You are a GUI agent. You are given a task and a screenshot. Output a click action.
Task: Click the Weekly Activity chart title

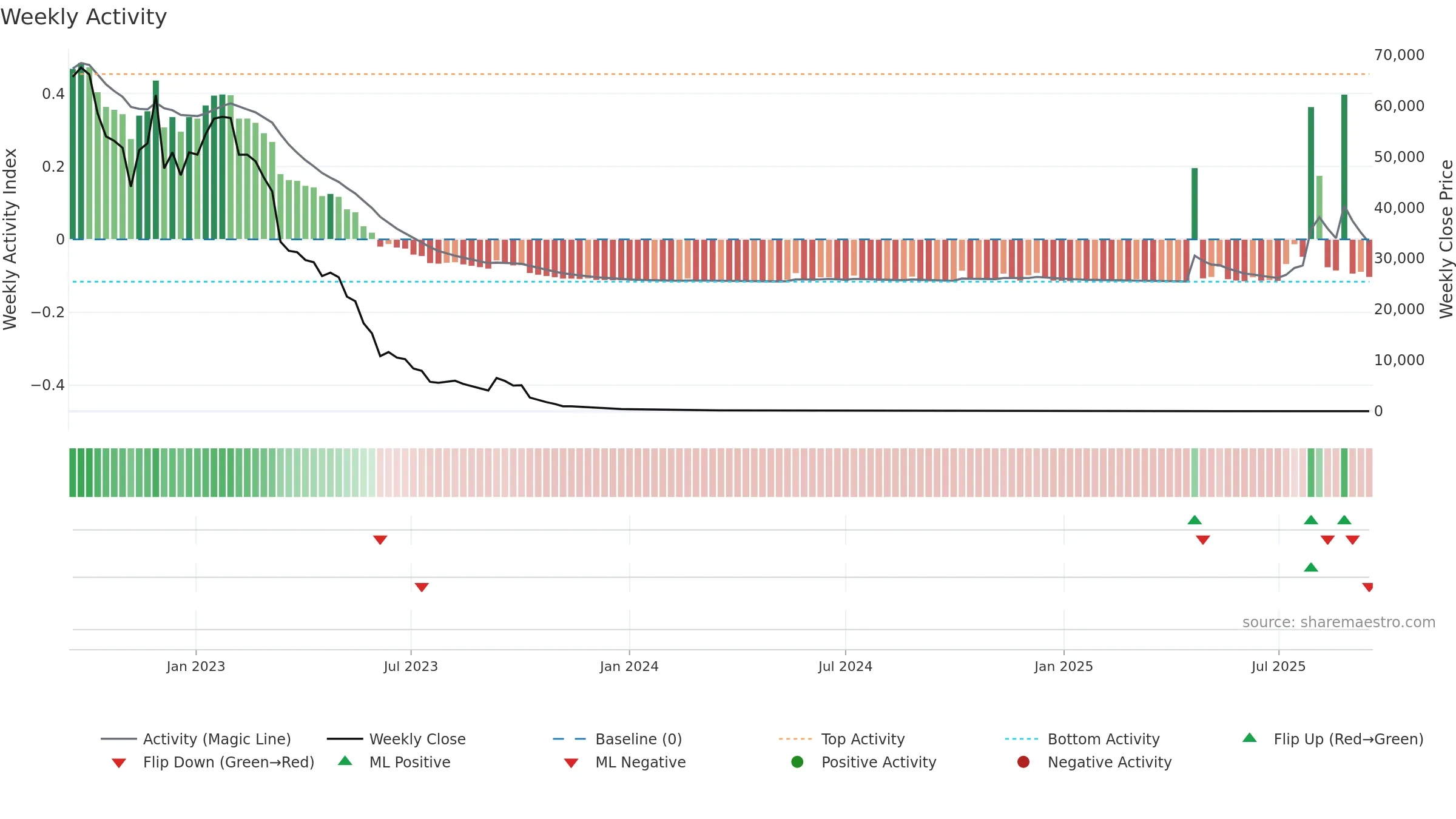(x=84, y=17)
